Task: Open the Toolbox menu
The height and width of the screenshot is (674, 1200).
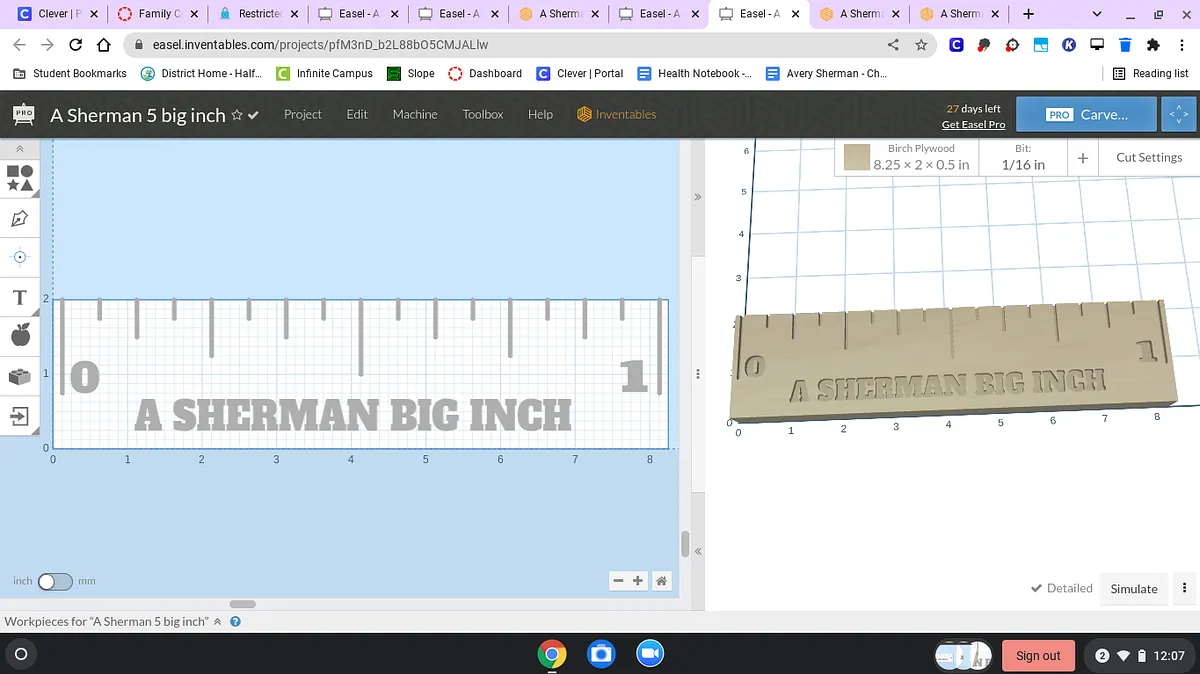Action: (x=482, y=114)
